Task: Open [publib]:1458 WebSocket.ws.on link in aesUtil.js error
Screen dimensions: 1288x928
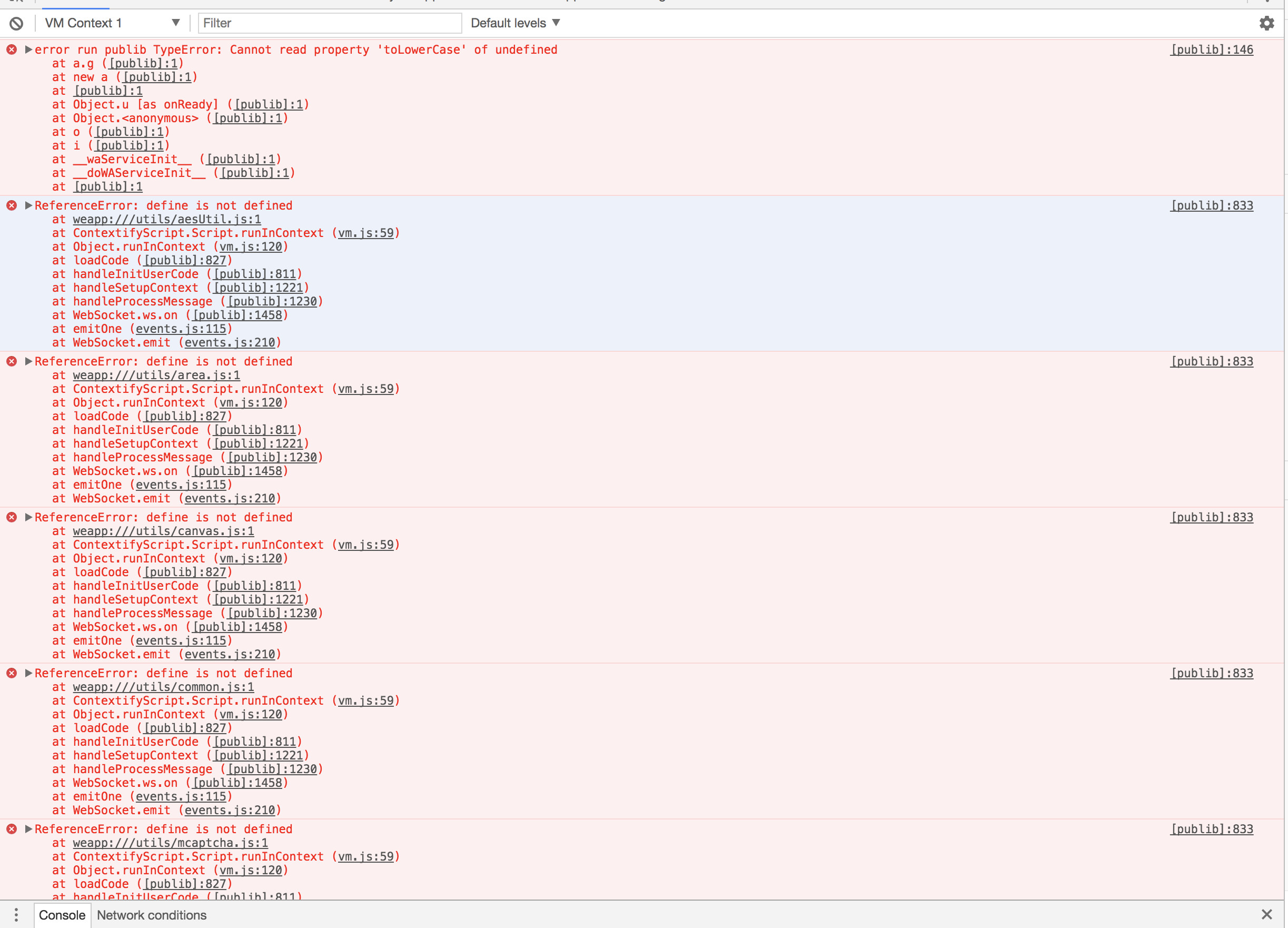Action: tap(237, 315)
